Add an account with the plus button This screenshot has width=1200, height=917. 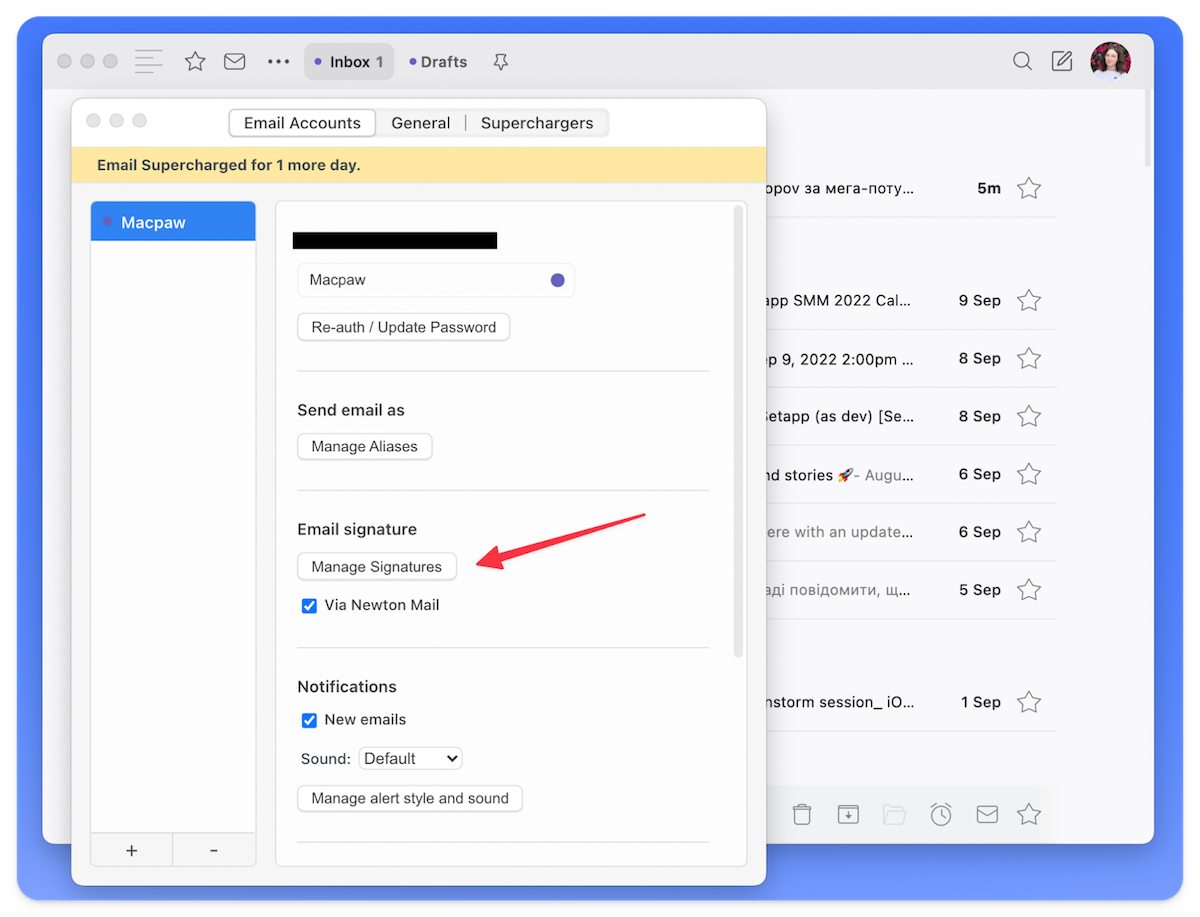pyautogui.click(x=132, y=850)
